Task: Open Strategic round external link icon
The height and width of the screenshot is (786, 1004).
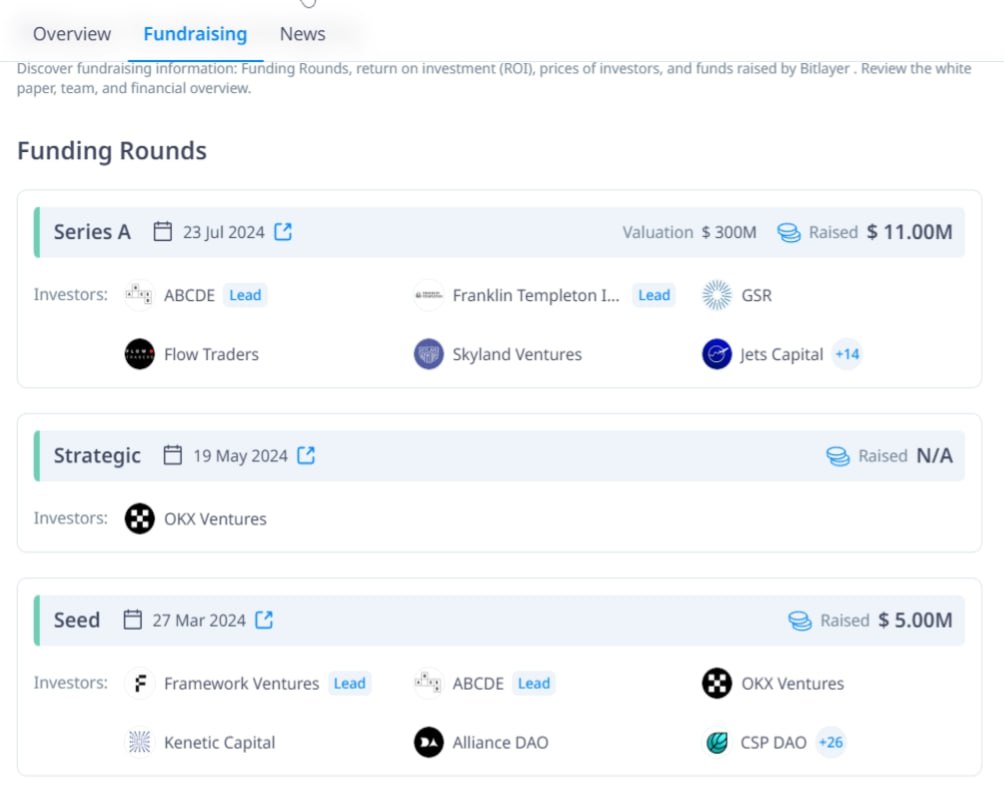Action: (x=306, y=455)
